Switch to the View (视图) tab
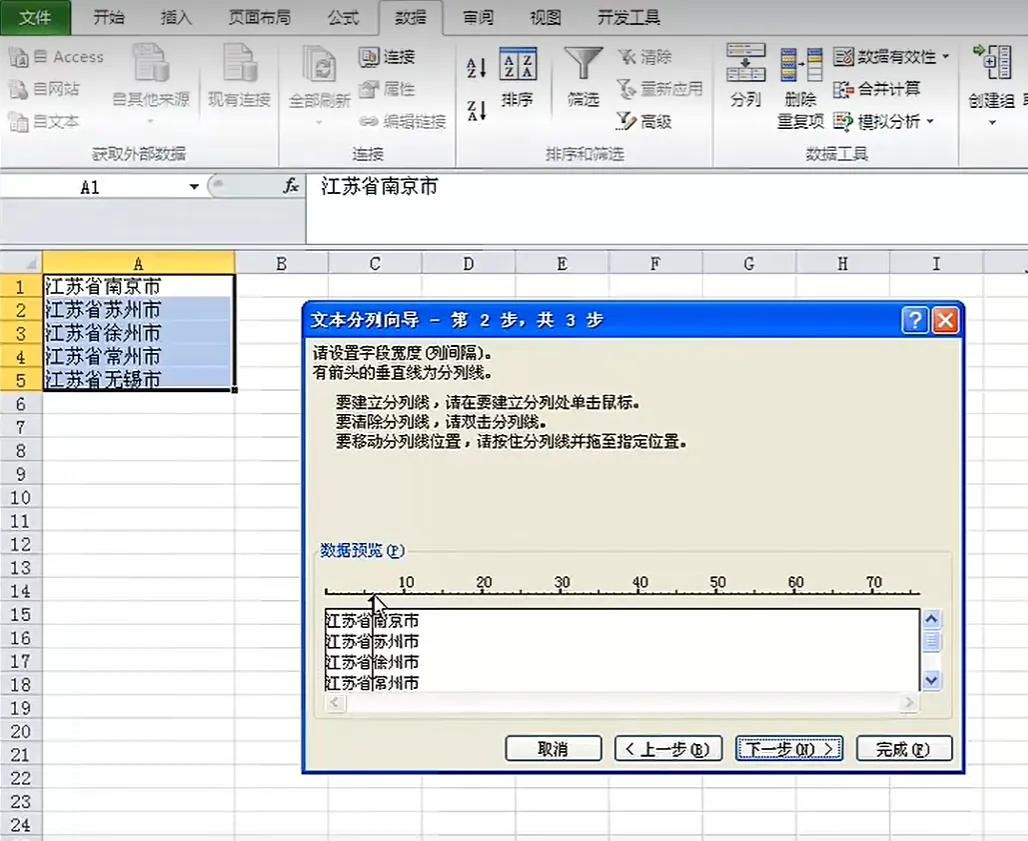The width and height of the screenshot is (1028, 841). (x=545, y=18)
